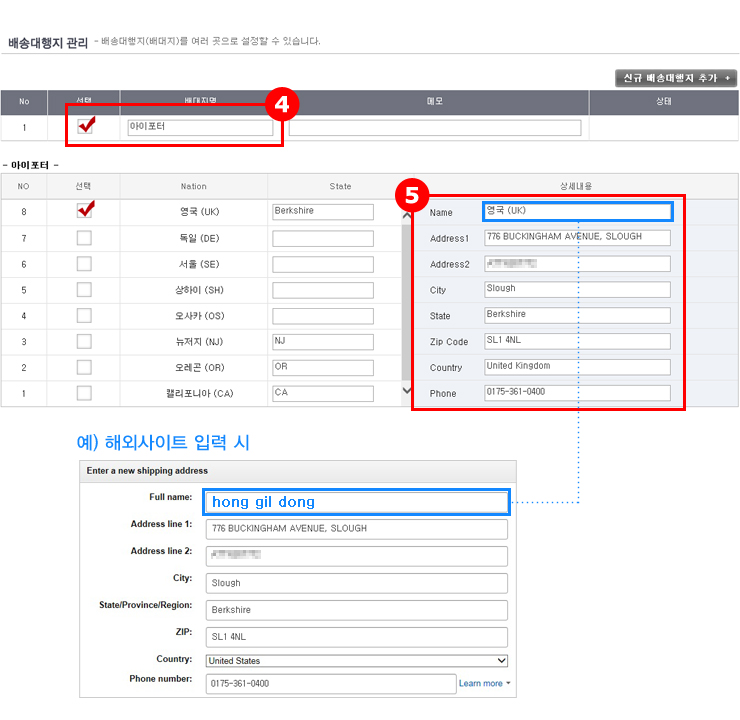The width and height of the screenshot is (740, 720).
Task: Edit the 아이포터 name field
Action: tap(200, 127)
